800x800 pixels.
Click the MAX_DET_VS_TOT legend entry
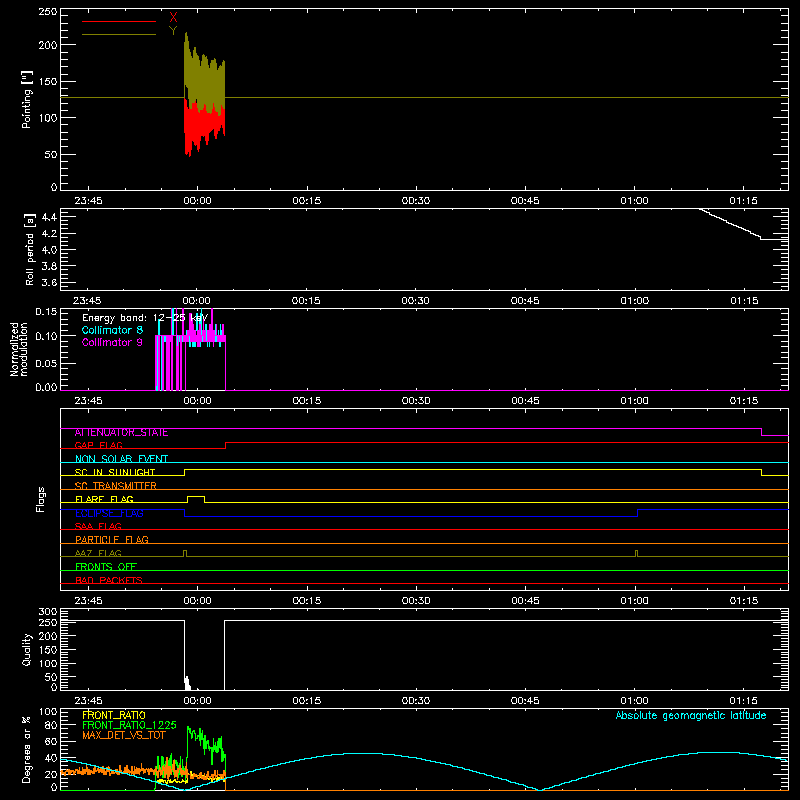point(124,735)
